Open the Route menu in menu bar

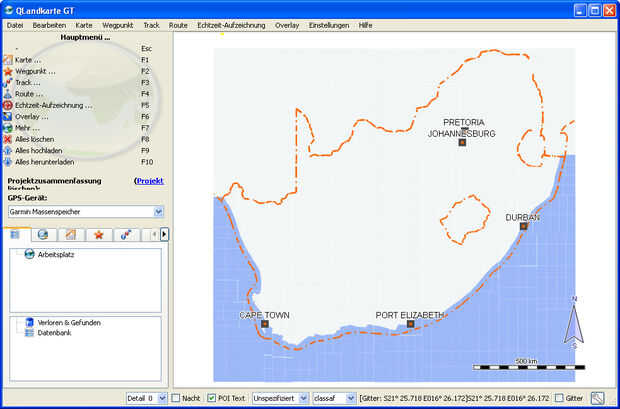pyautogui.click(x=178, y=25)
